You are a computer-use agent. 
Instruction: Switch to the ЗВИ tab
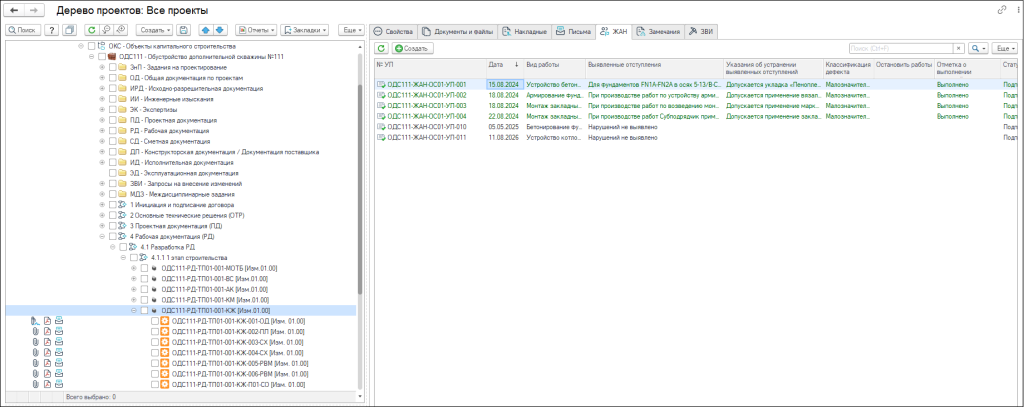point(701,31)
